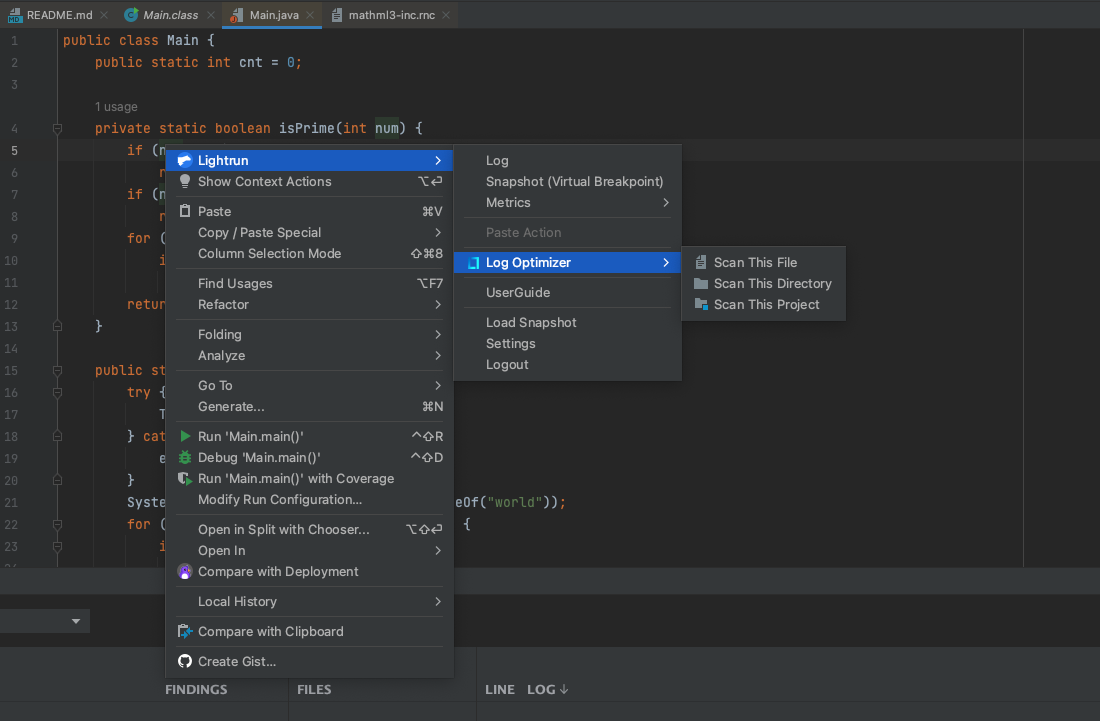
Task: Open the dropdown at bottom-left panel
Action: point(76,621)
